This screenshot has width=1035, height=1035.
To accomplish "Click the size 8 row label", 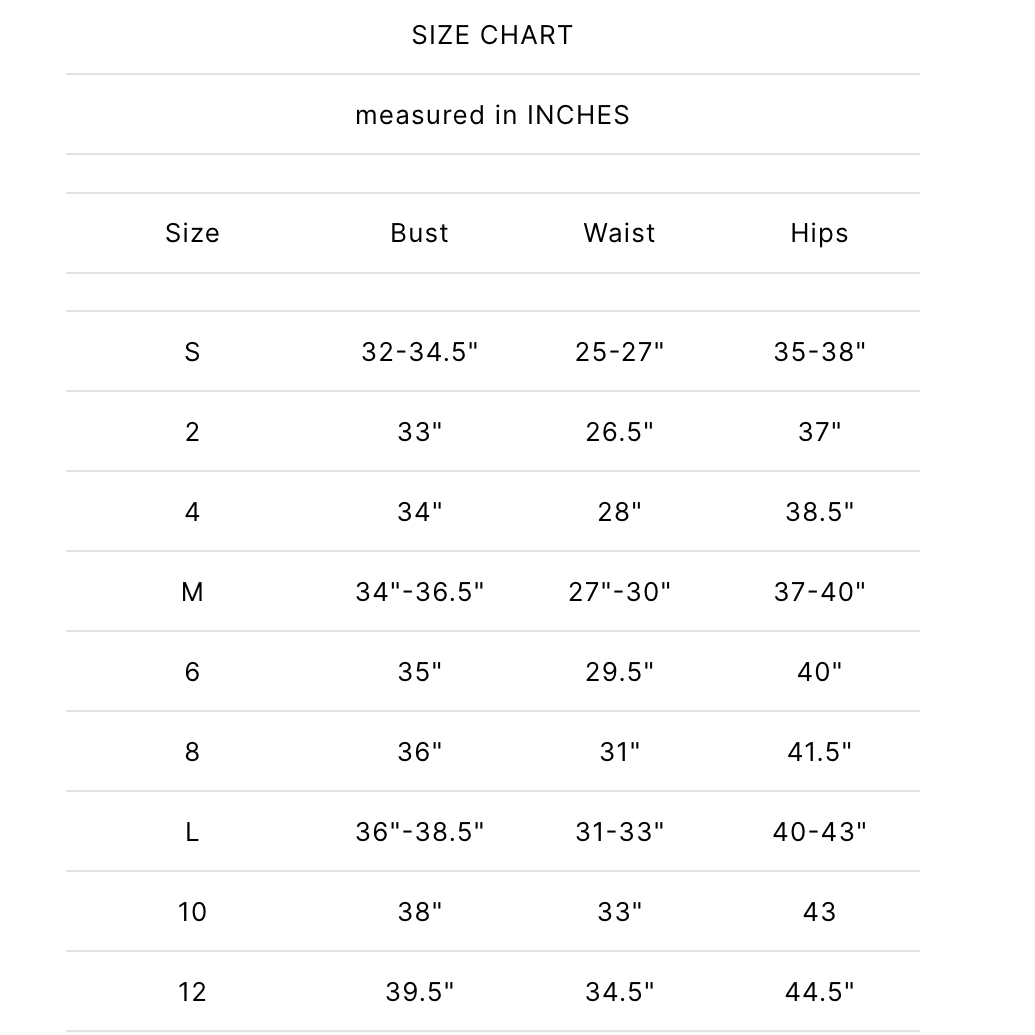I will [x=192, y=751].
